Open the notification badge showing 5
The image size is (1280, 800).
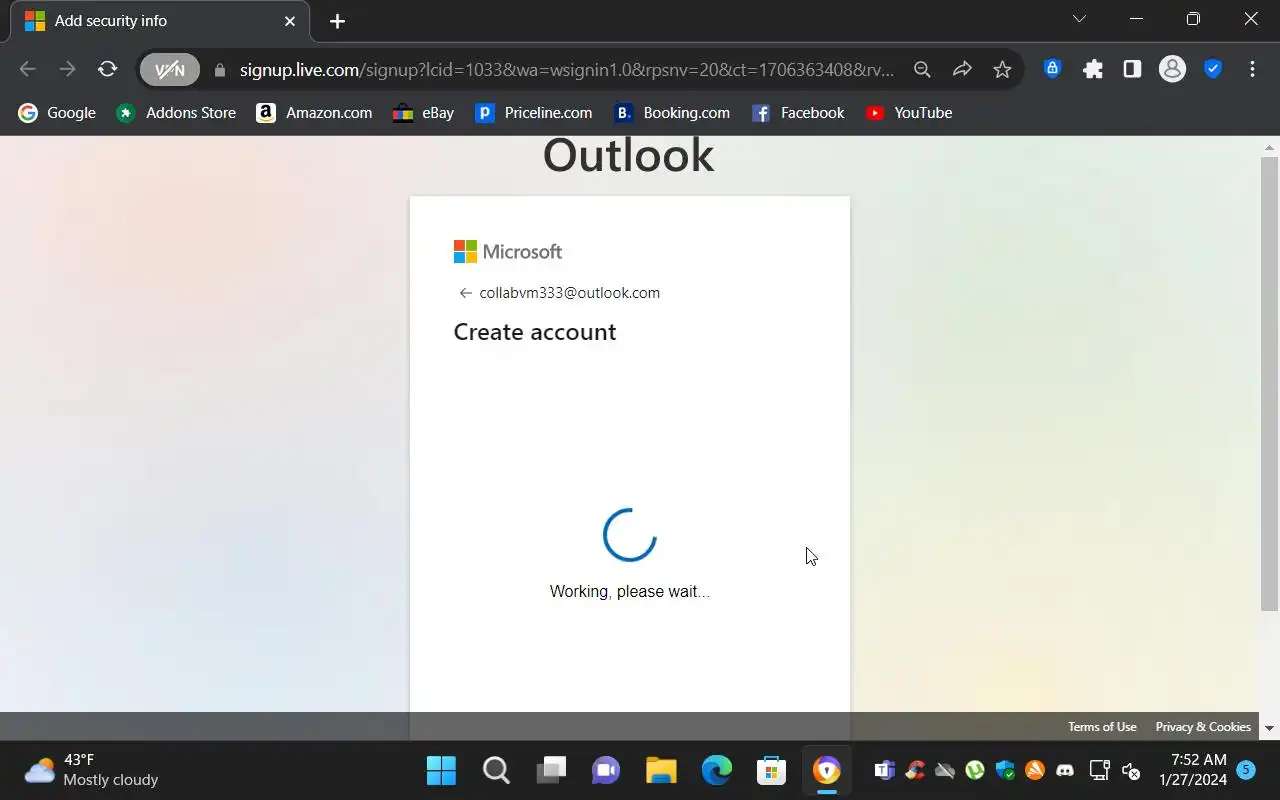(1246, 770)
